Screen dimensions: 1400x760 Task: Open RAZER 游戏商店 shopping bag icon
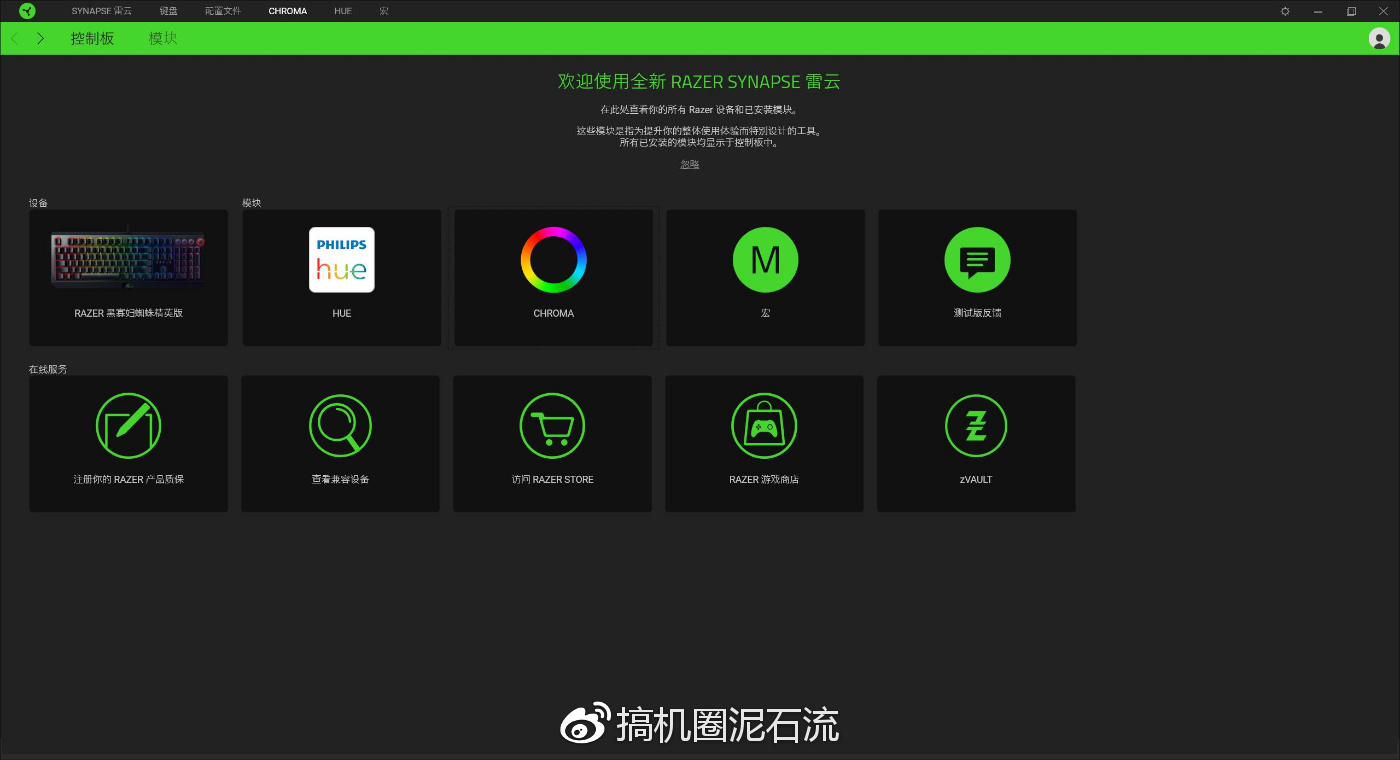click(765, 425)
